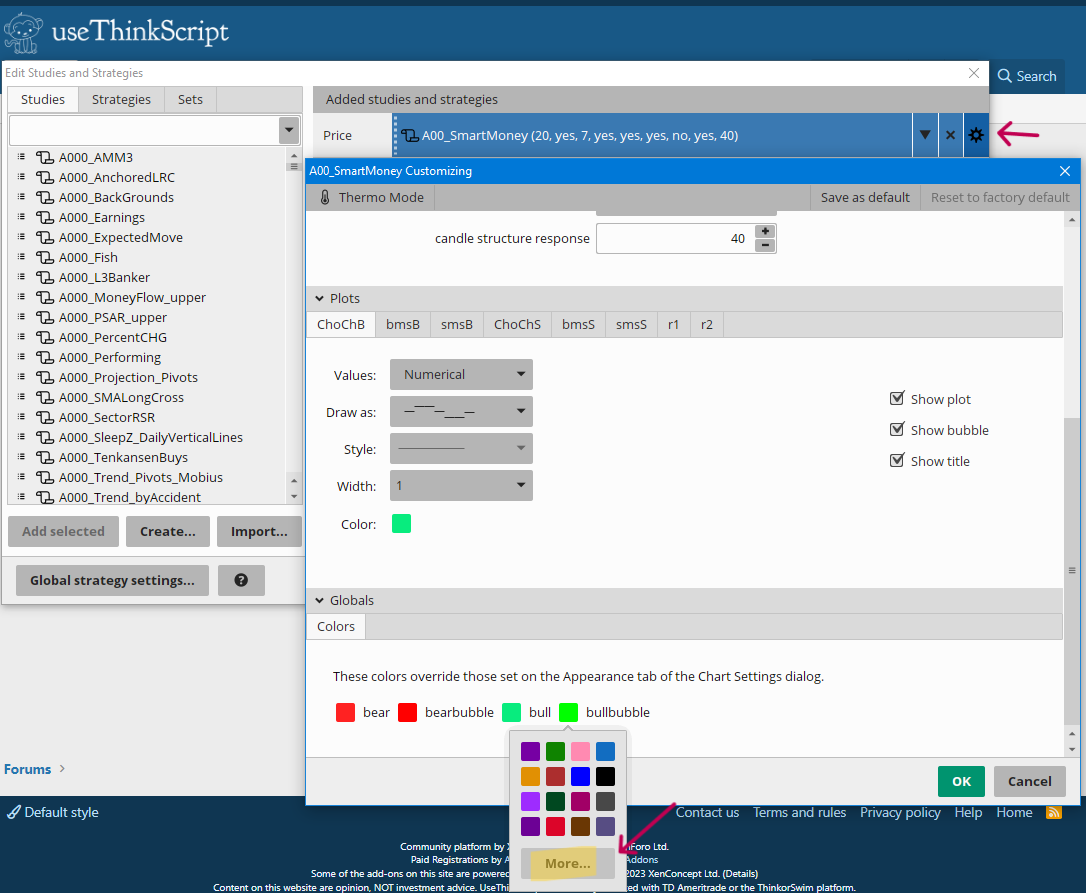Screen dimensions: 1086x893
Task: Switch to the Sets tab
Action: pyautogui.click(x=190, y=100)
